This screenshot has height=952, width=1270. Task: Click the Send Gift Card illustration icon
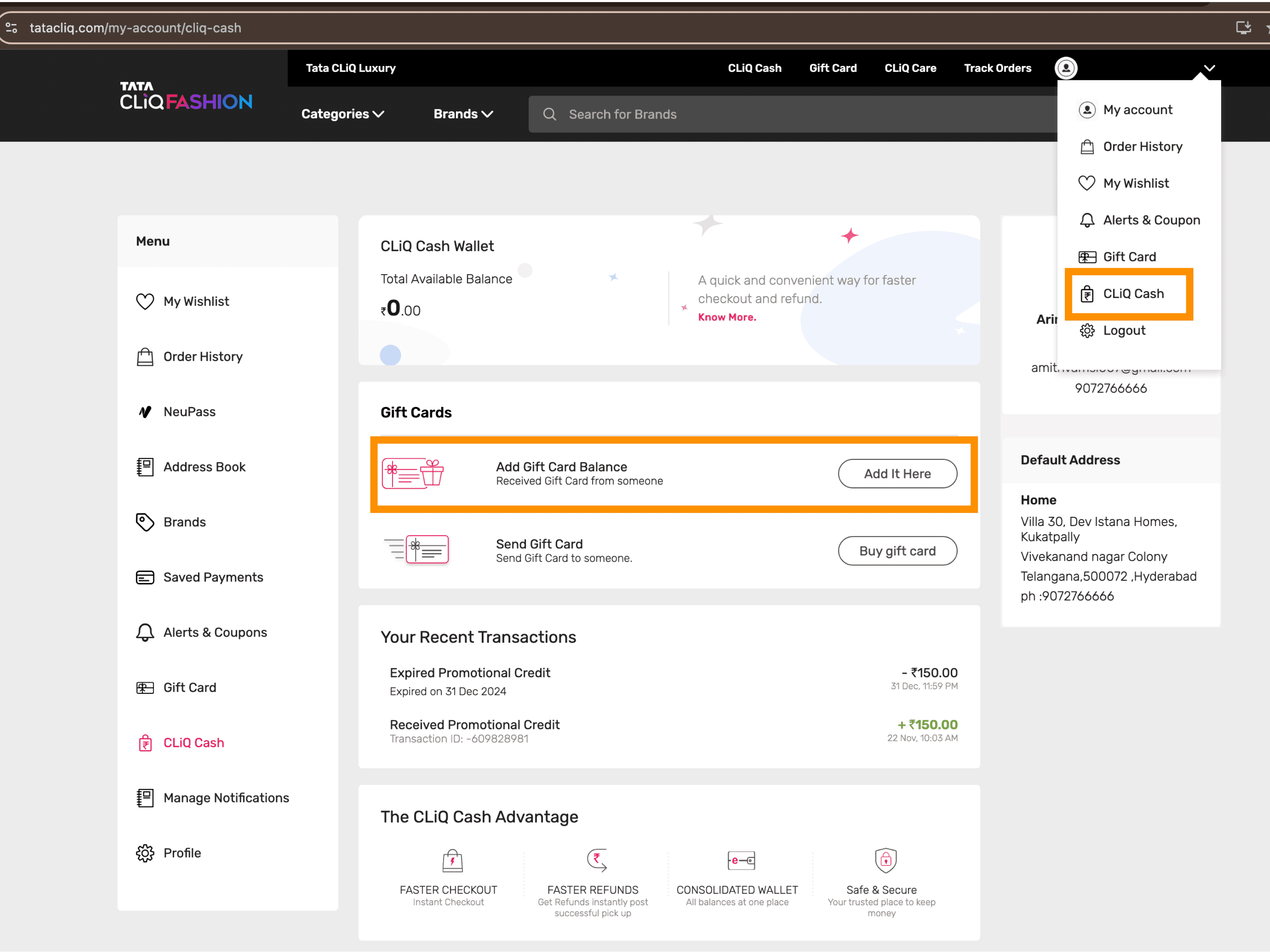416,550
